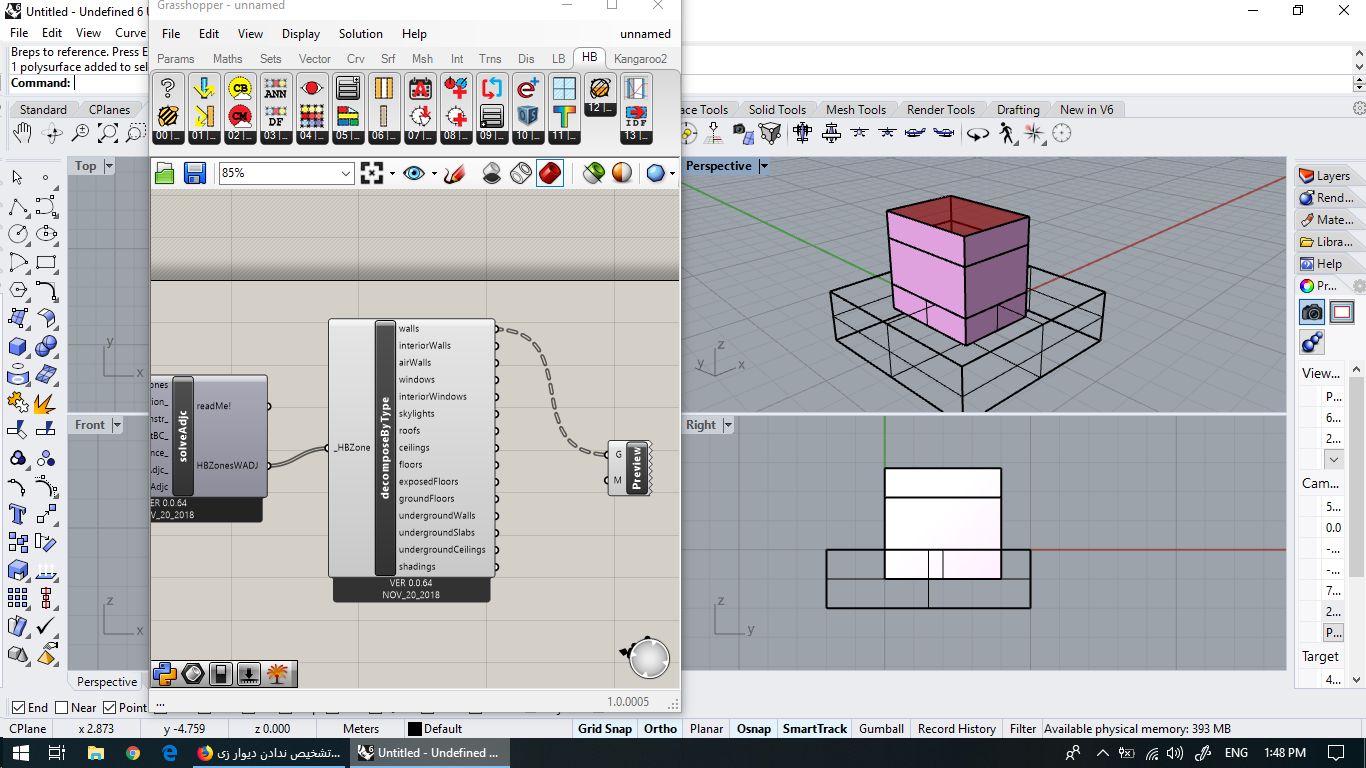Image resolution: width=1366 pixels, height=768 pixels.
Task: Click the camera icon in right panel
Action: pyautogui.click(x=1313, y=312)
